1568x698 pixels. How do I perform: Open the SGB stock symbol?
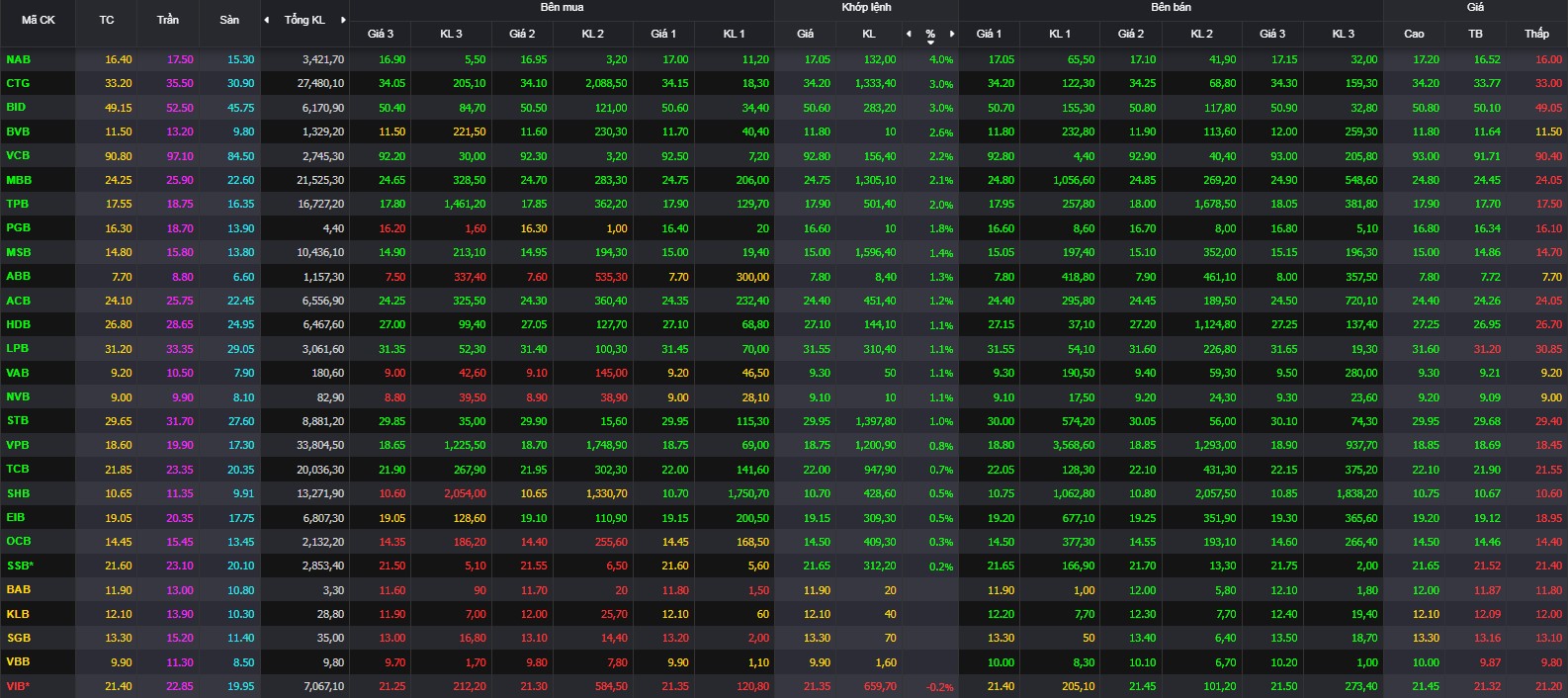click(18, 638)
